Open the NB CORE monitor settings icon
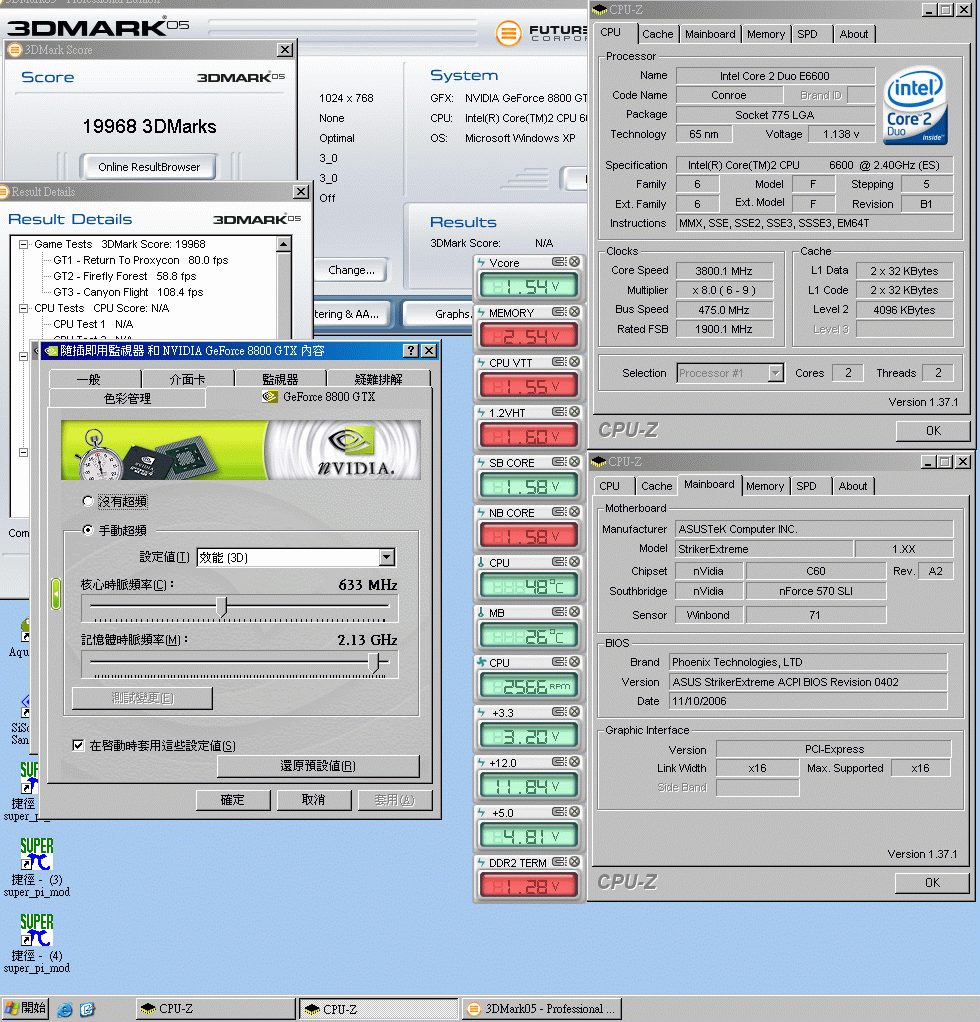This screenshot has width=980, height=1022. point(559,512)
